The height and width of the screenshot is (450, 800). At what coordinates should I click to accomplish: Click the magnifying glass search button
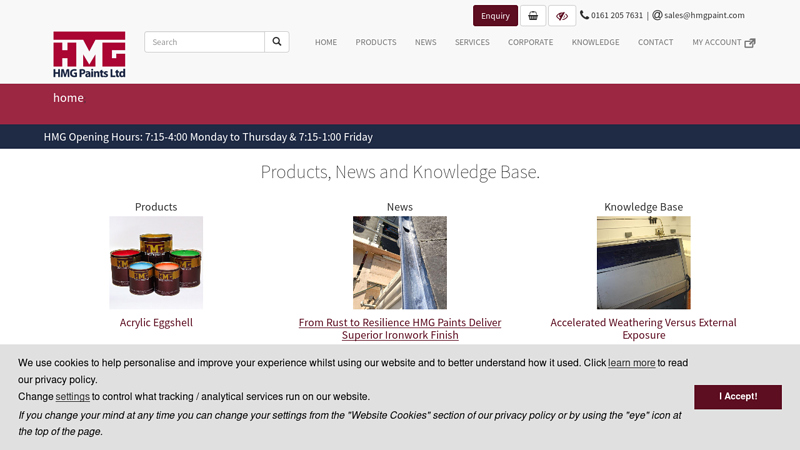[x=277, y=42]
